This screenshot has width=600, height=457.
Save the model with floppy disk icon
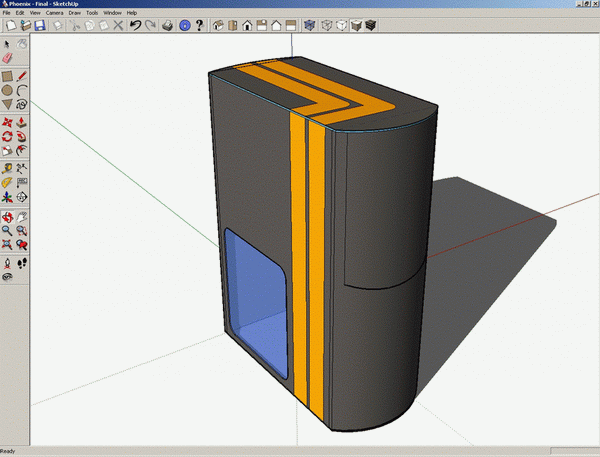tap(39, 25)
